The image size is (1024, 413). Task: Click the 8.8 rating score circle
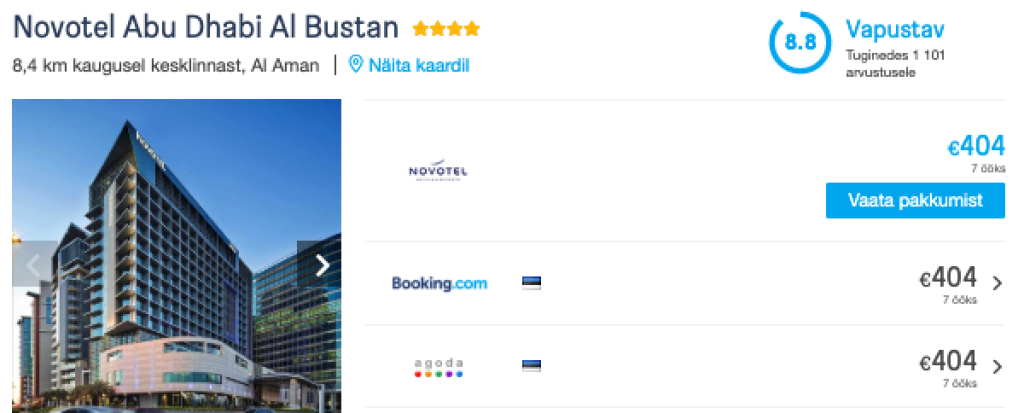798,42
